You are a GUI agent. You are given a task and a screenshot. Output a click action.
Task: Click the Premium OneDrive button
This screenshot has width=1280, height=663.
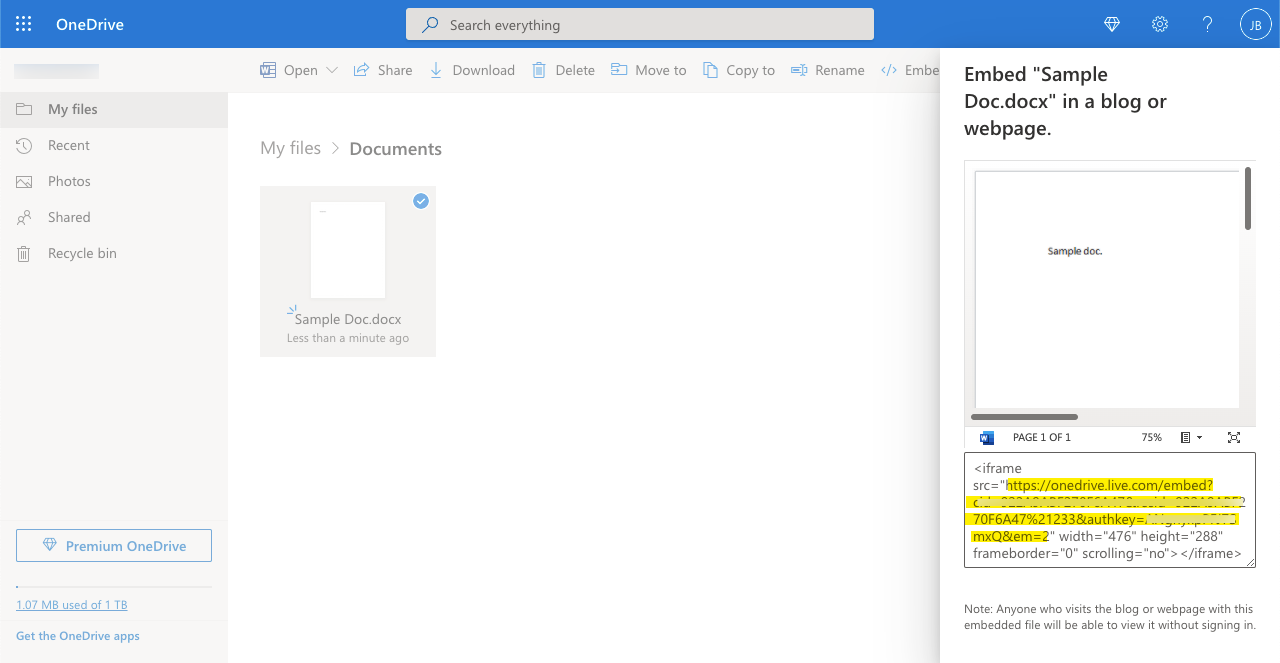pos(114,545)
